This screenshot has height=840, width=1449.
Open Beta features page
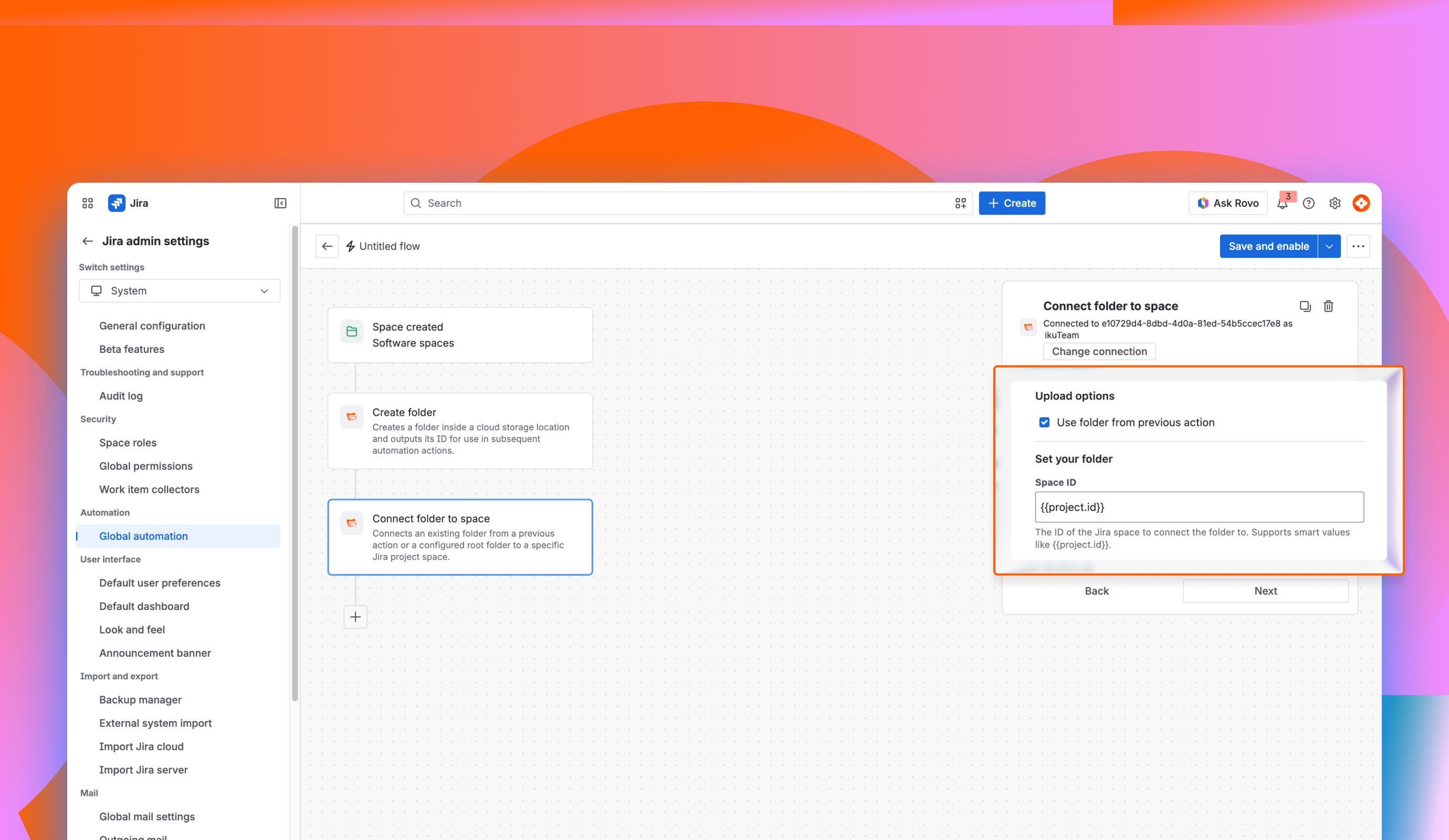point(132,349)
